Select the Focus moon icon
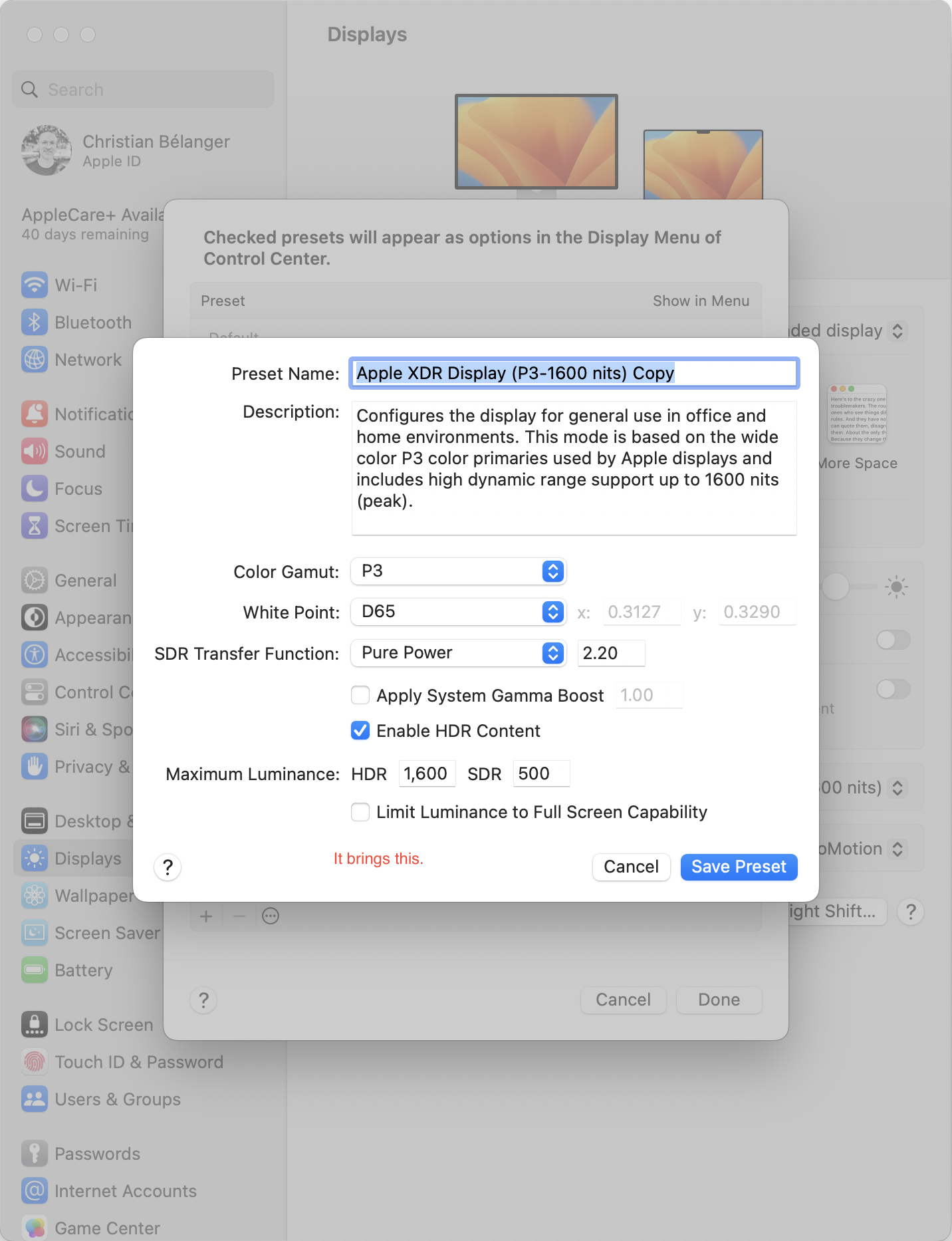Image resolution: width=952 pixels, height=1241 pixels. point(35,489)
